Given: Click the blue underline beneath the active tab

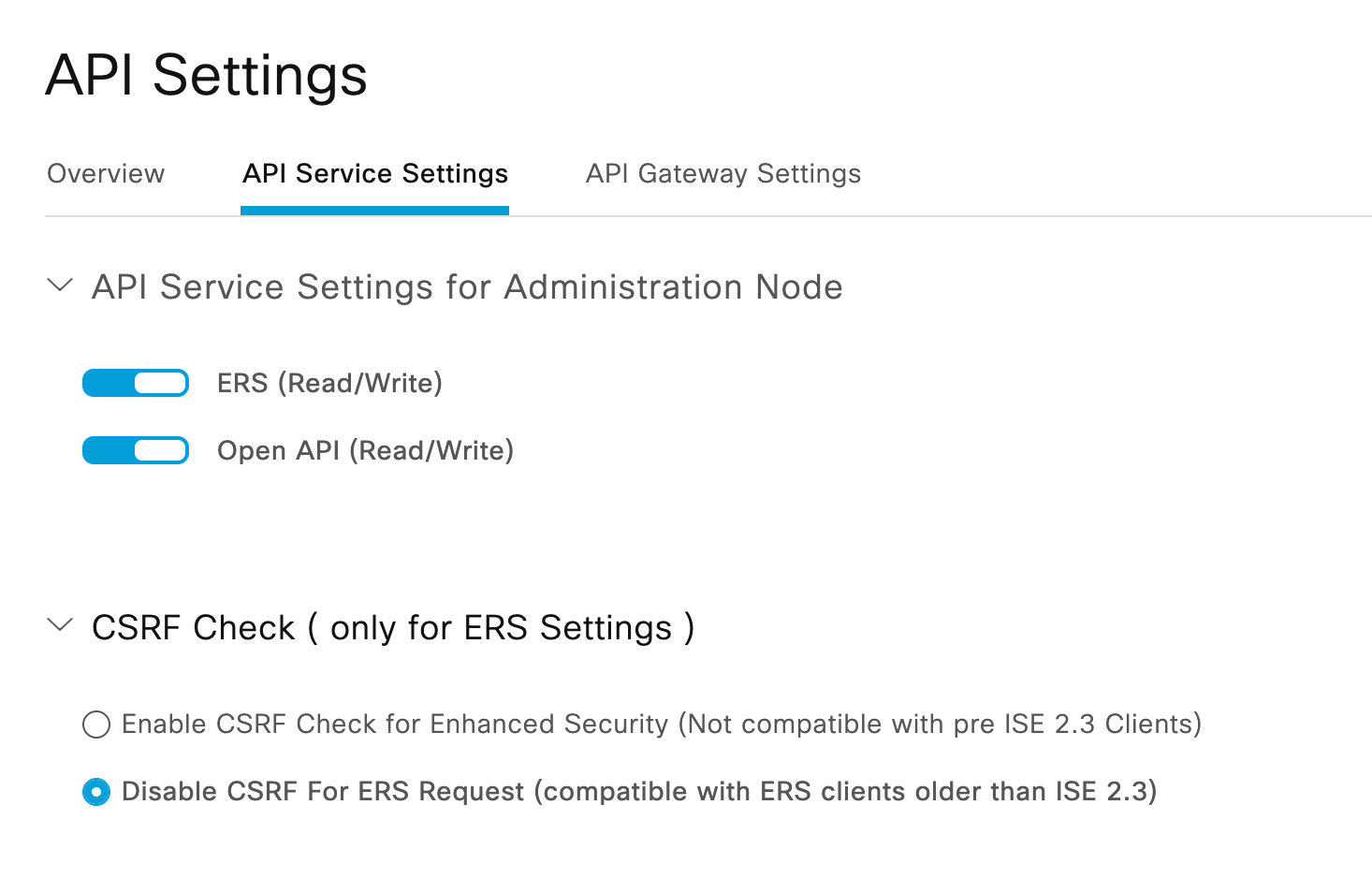Looking at the screenshot, I should click(374, 212).
